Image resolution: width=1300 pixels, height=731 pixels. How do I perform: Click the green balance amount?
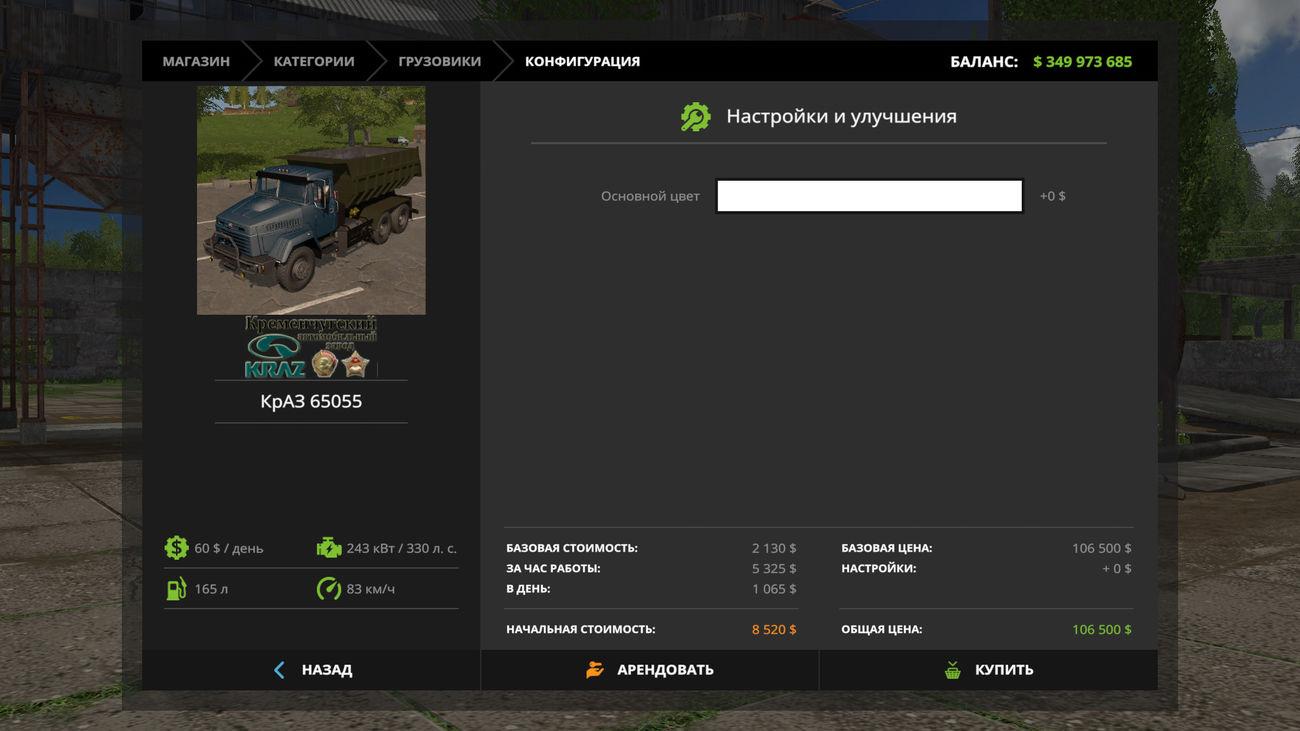coord(1082,62)
